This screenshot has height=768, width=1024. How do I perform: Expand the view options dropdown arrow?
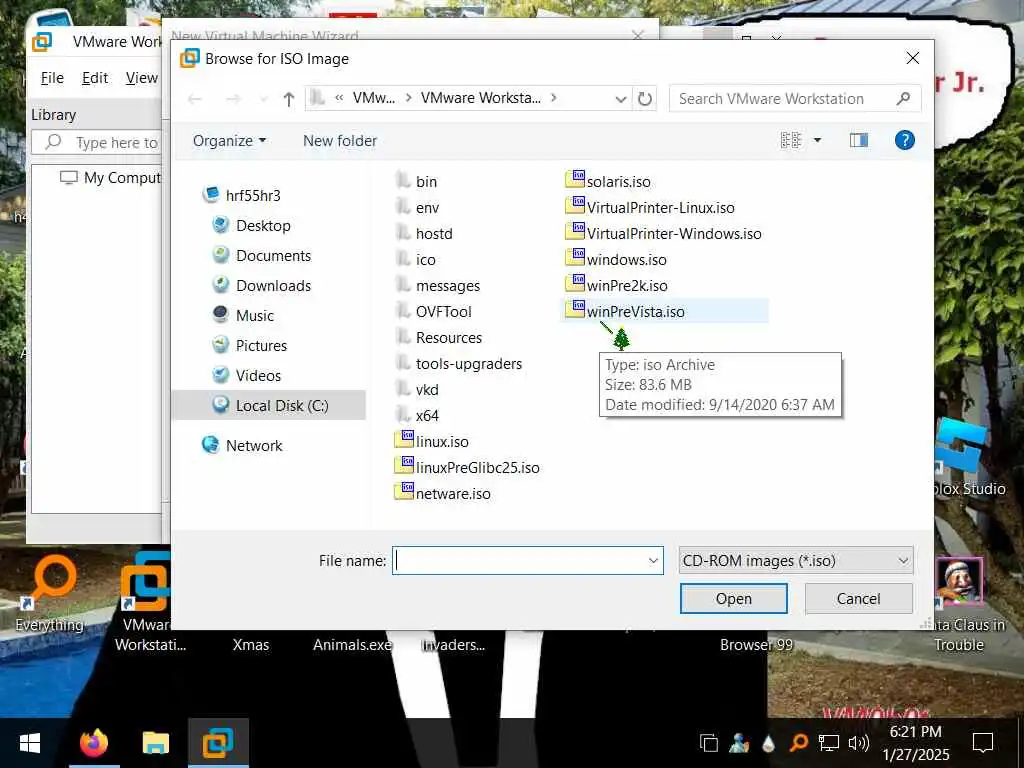(x=817, y=140)
